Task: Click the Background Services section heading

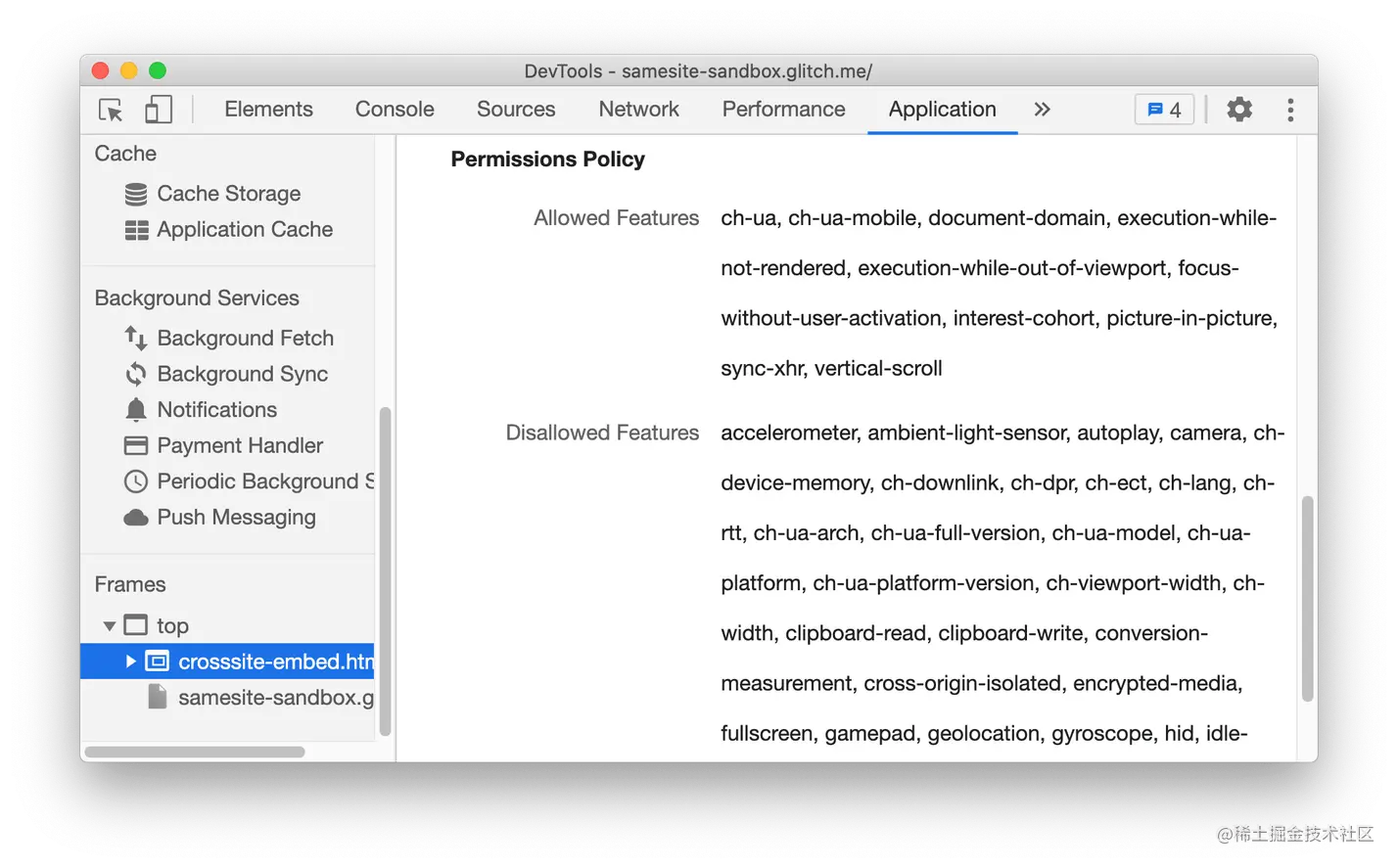Action: (197, 298)
